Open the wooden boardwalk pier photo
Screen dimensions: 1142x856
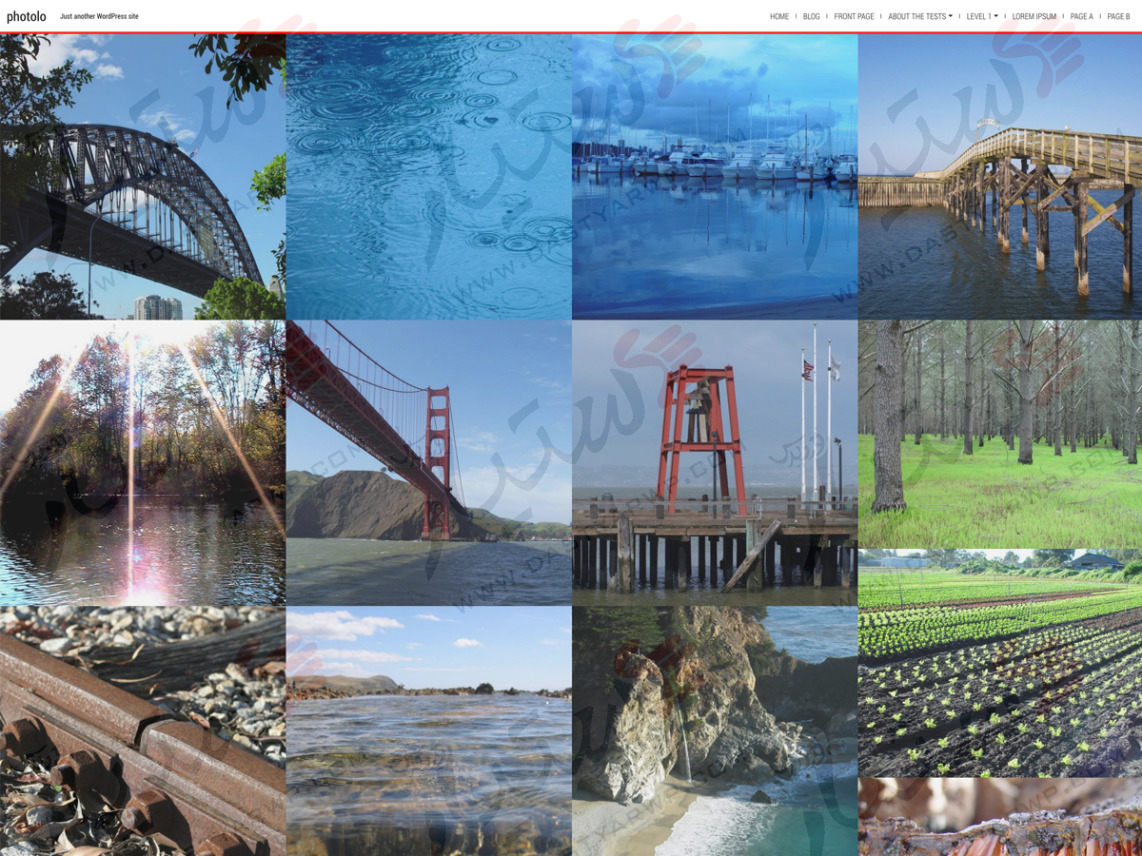pyautogui.click(x=999, y=176)
